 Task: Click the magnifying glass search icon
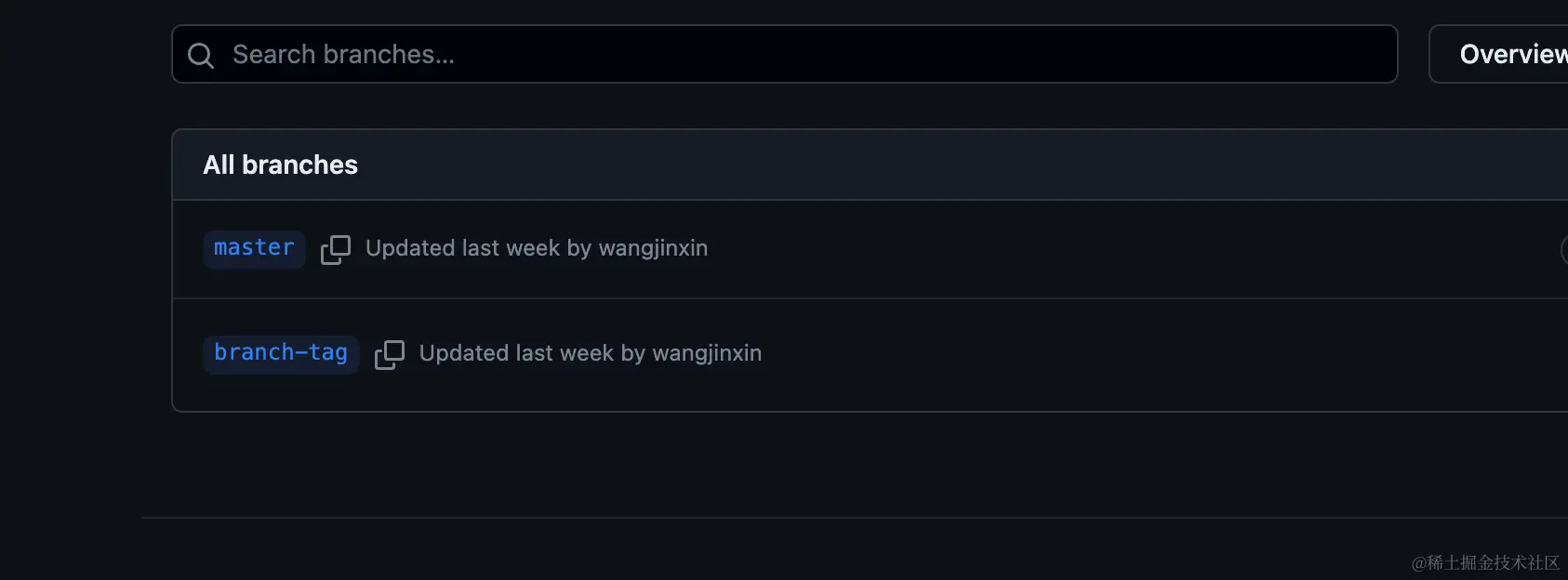tap(200, 56)
